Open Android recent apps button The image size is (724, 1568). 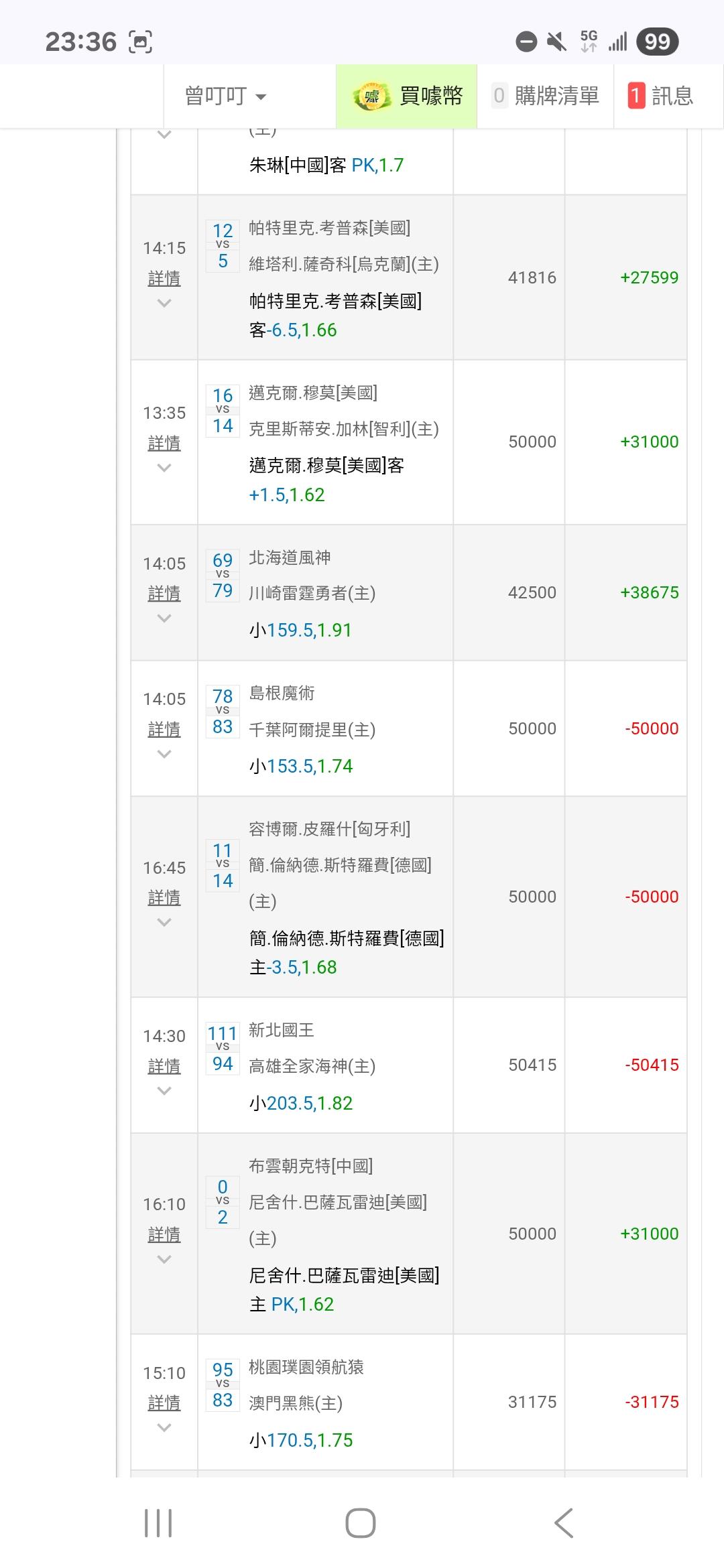point(158,1522)
